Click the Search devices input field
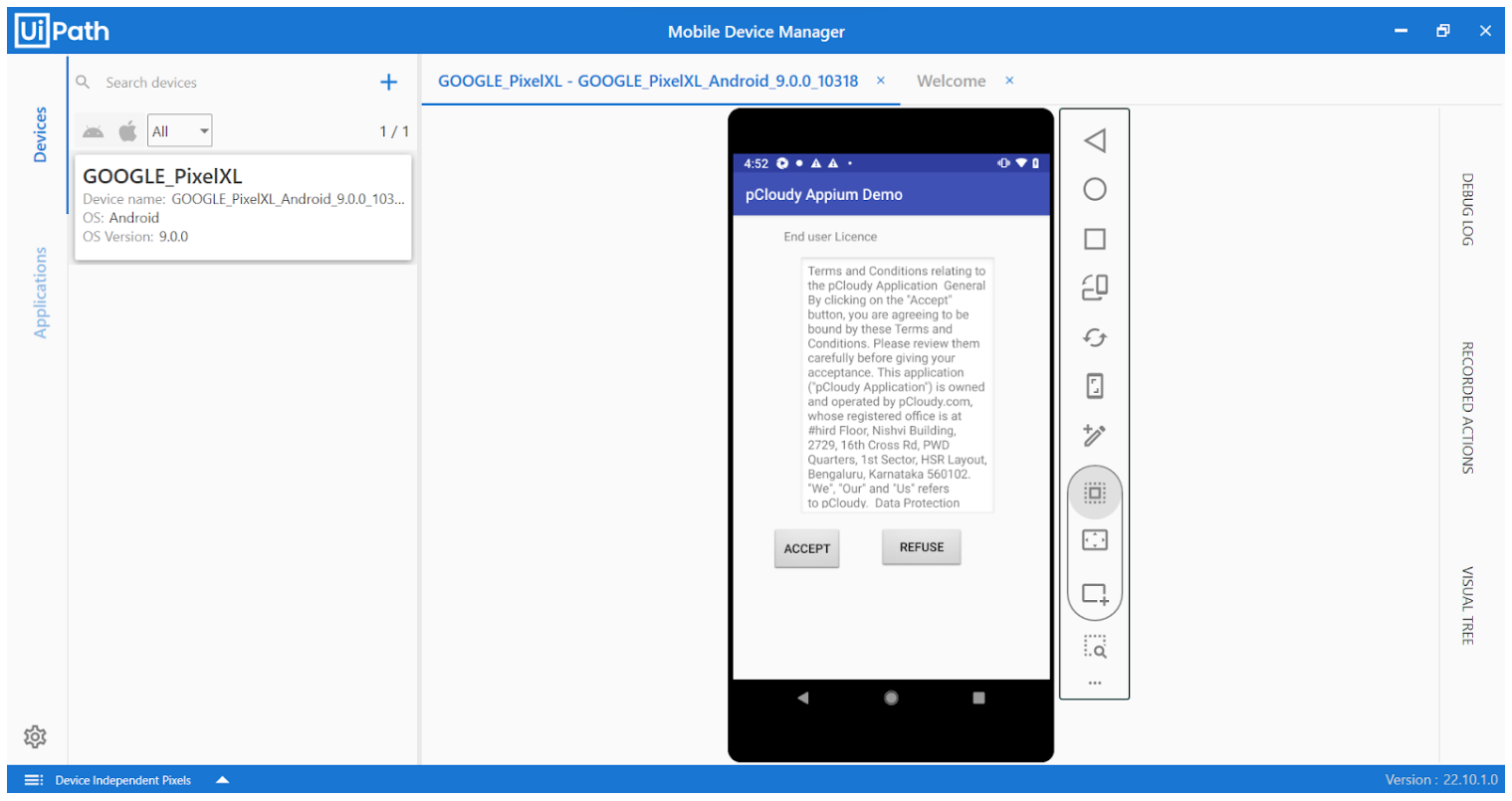Viewport: 1512px width, 801px height. pos(229,83)
